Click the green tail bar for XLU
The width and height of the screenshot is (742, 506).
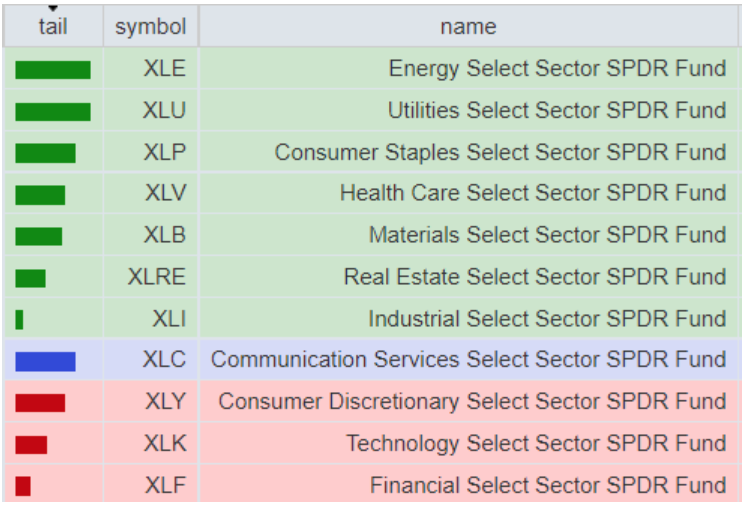click(52, 112)
